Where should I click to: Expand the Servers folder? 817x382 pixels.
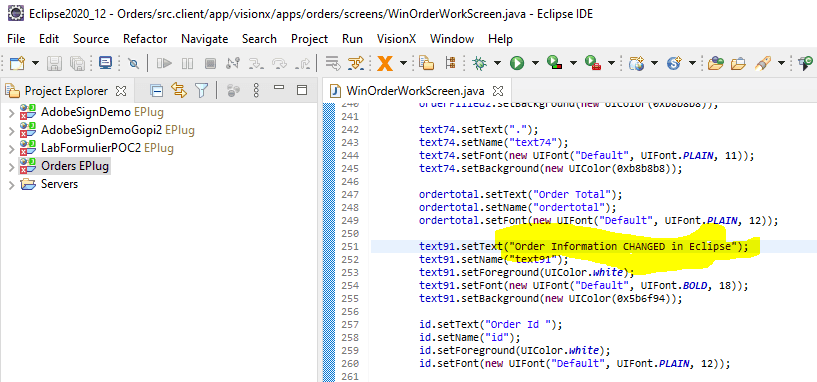coord(11,184)
